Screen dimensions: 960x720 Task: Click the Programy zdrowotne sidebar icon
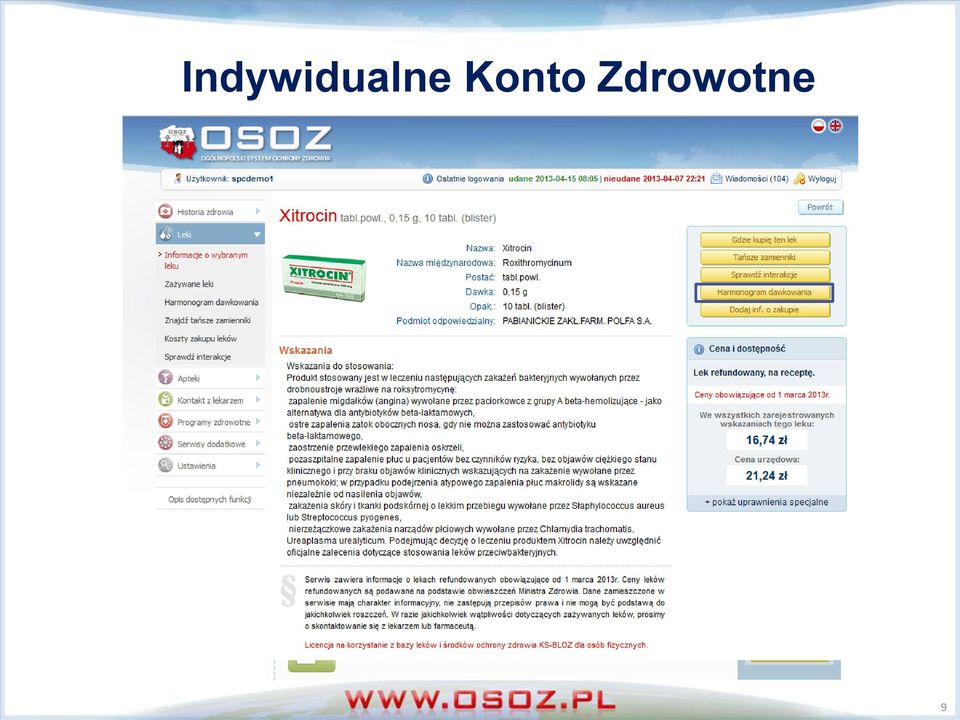pos(165,421)
